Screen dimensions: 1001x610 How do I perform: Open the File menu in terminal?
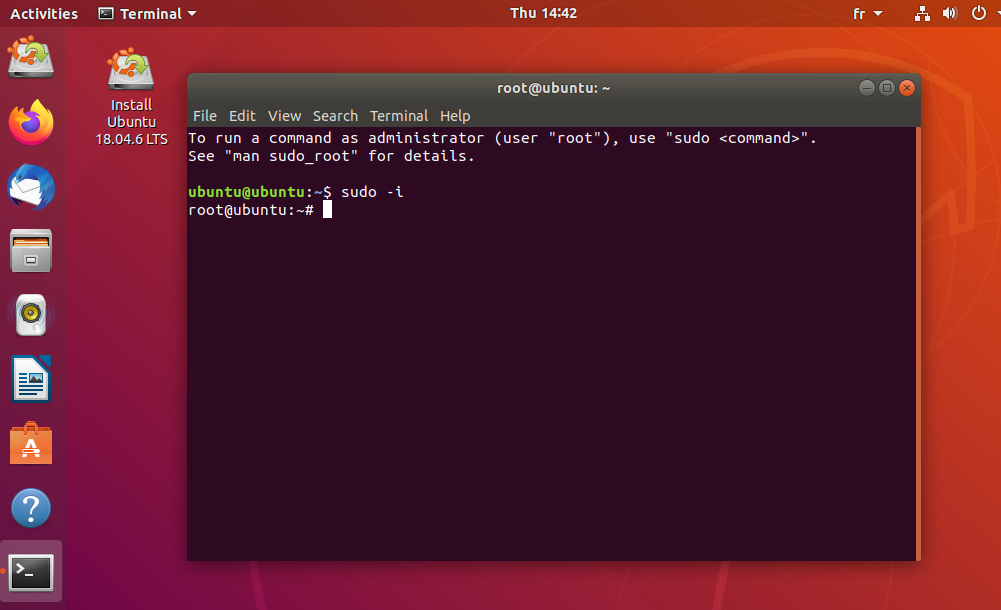[x=204, y=116]
